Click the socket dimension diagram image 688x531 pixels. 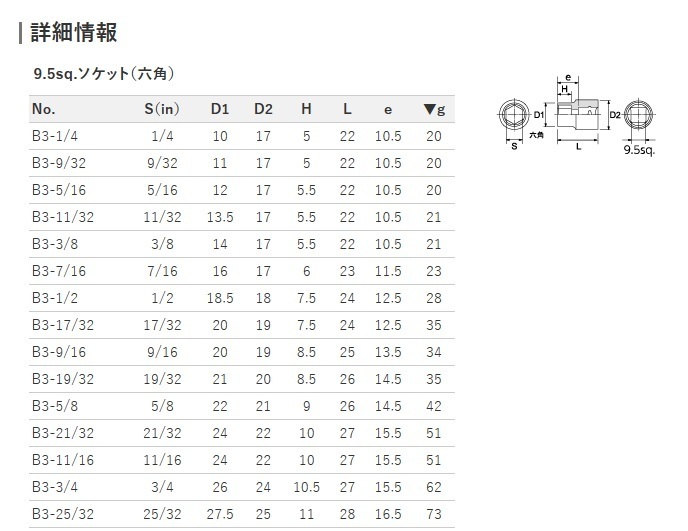point(577,115)
